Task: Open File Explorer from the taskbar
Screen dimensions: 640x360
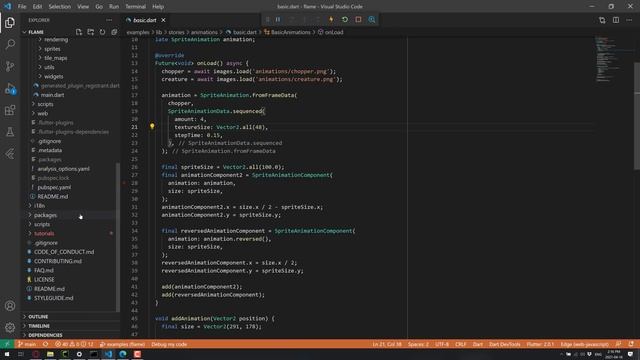Action: tap(50, 354)
